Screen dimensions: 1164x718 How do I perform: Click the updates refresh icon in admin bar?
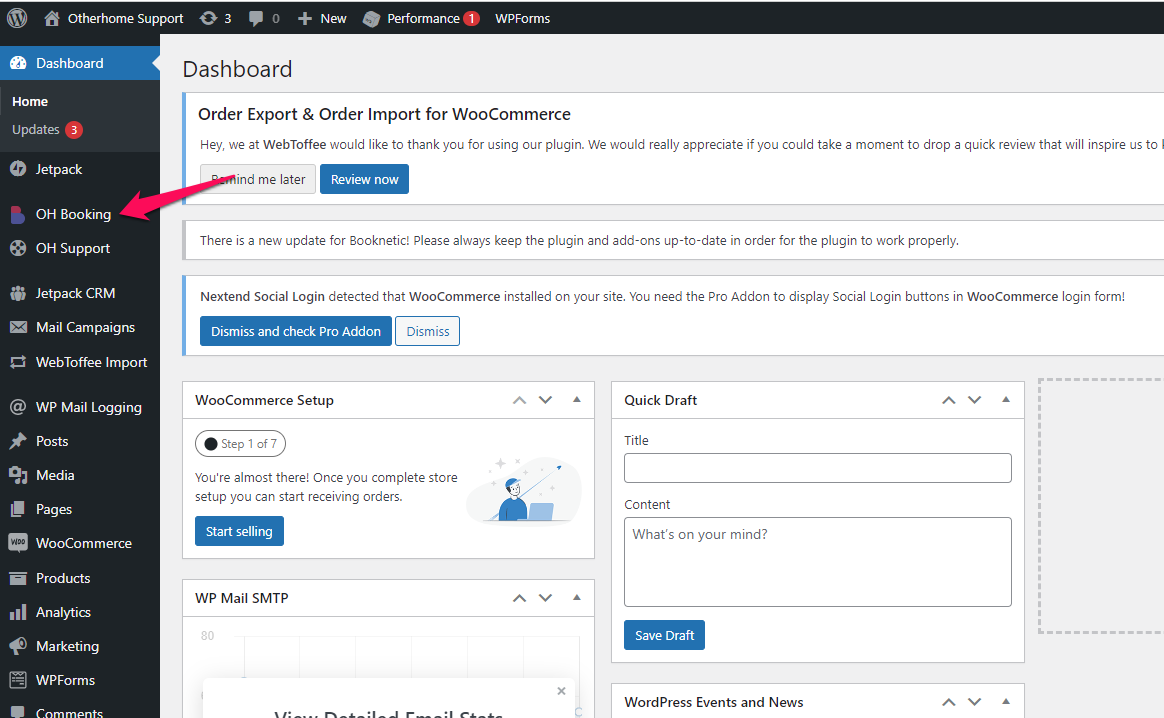point(208,18)
